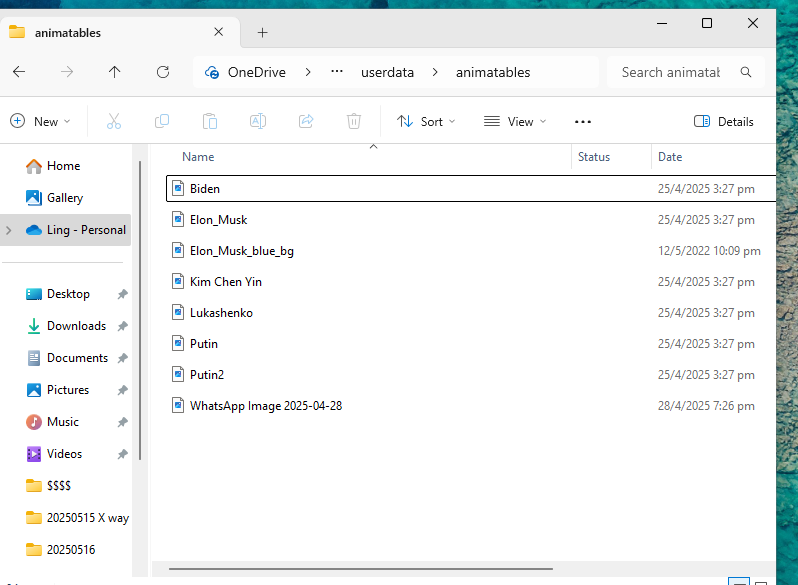Image resolution: width=798 pixels, height=585 pixels.
Task: Click the navigation pane vertical scrollbar
Action: point(140,311)
